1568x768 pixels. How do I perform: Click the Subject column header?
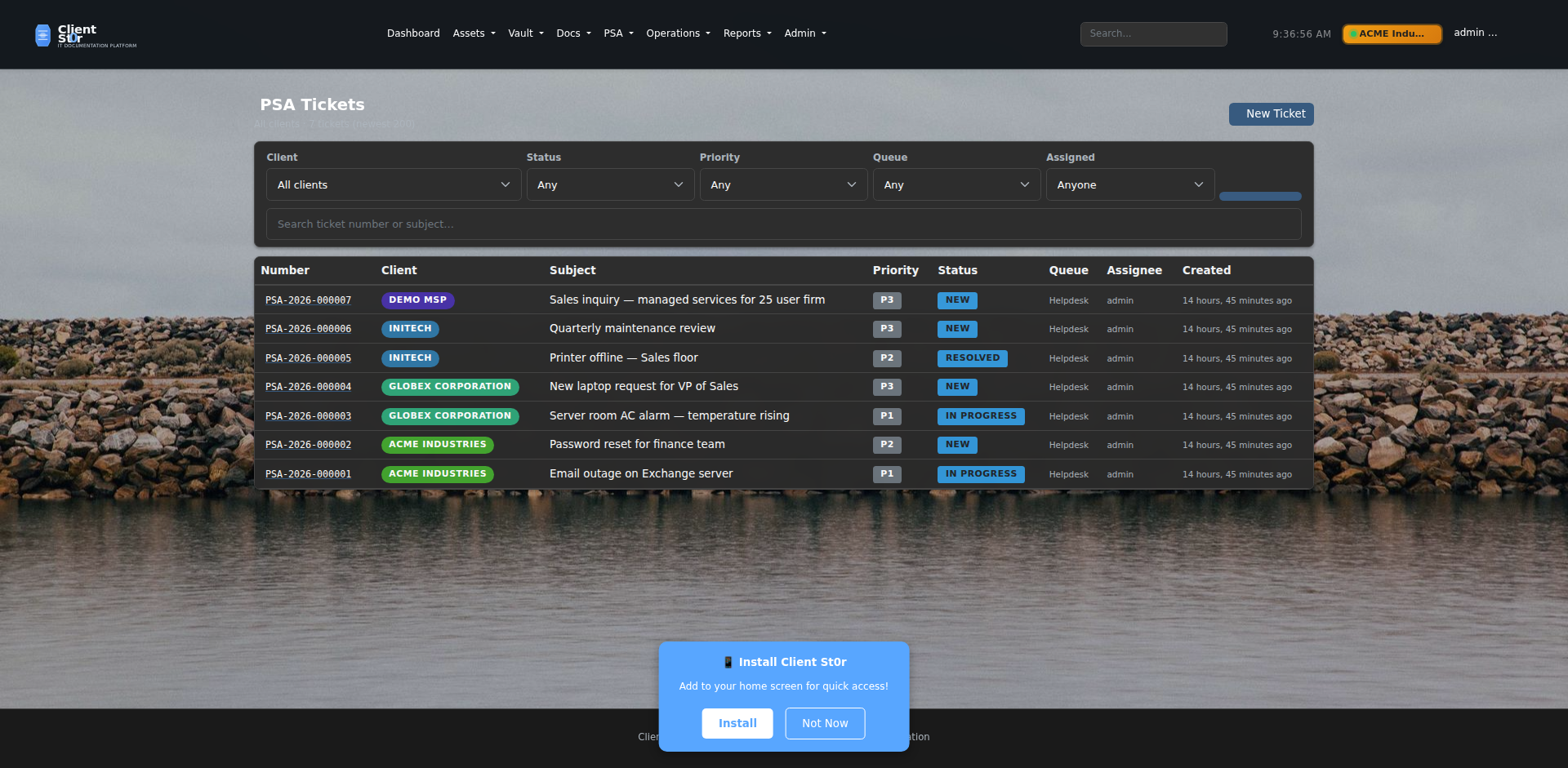572,270
